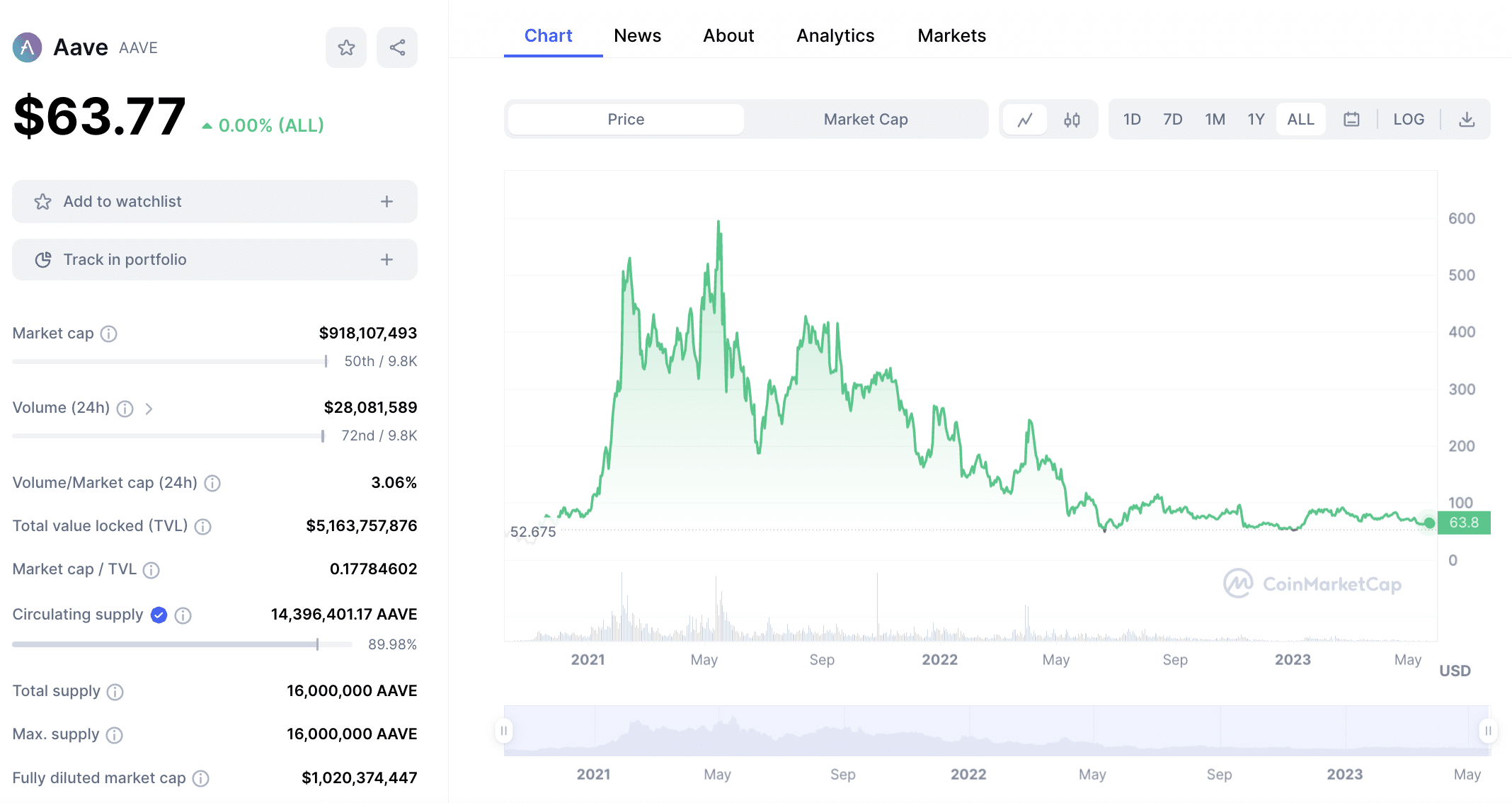Screen dimensions: 1512x803
Task: Click Total value locked info icon
Action: (202, 526)
